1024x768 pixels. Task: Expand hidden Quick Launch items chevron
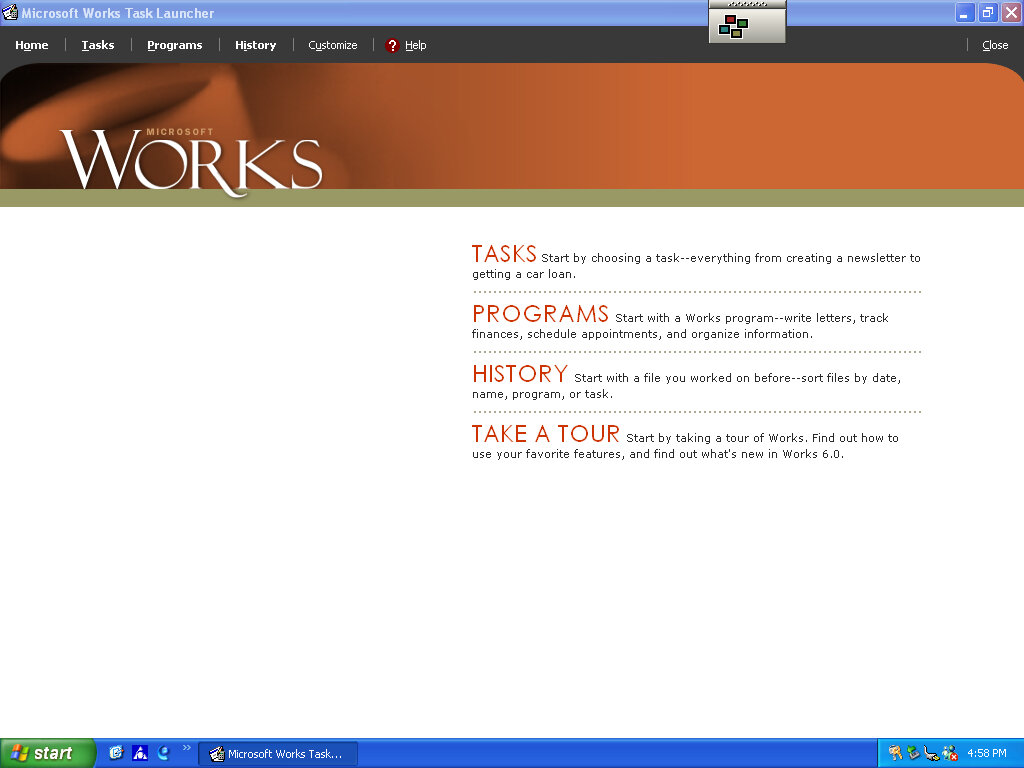(x=186, y=748)
